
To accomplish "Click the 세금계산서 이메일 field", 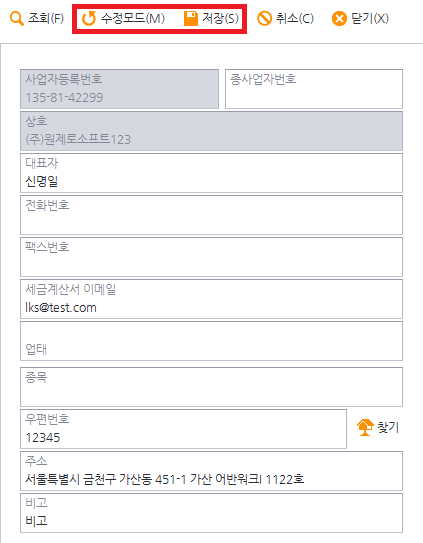I will point(211,299).
